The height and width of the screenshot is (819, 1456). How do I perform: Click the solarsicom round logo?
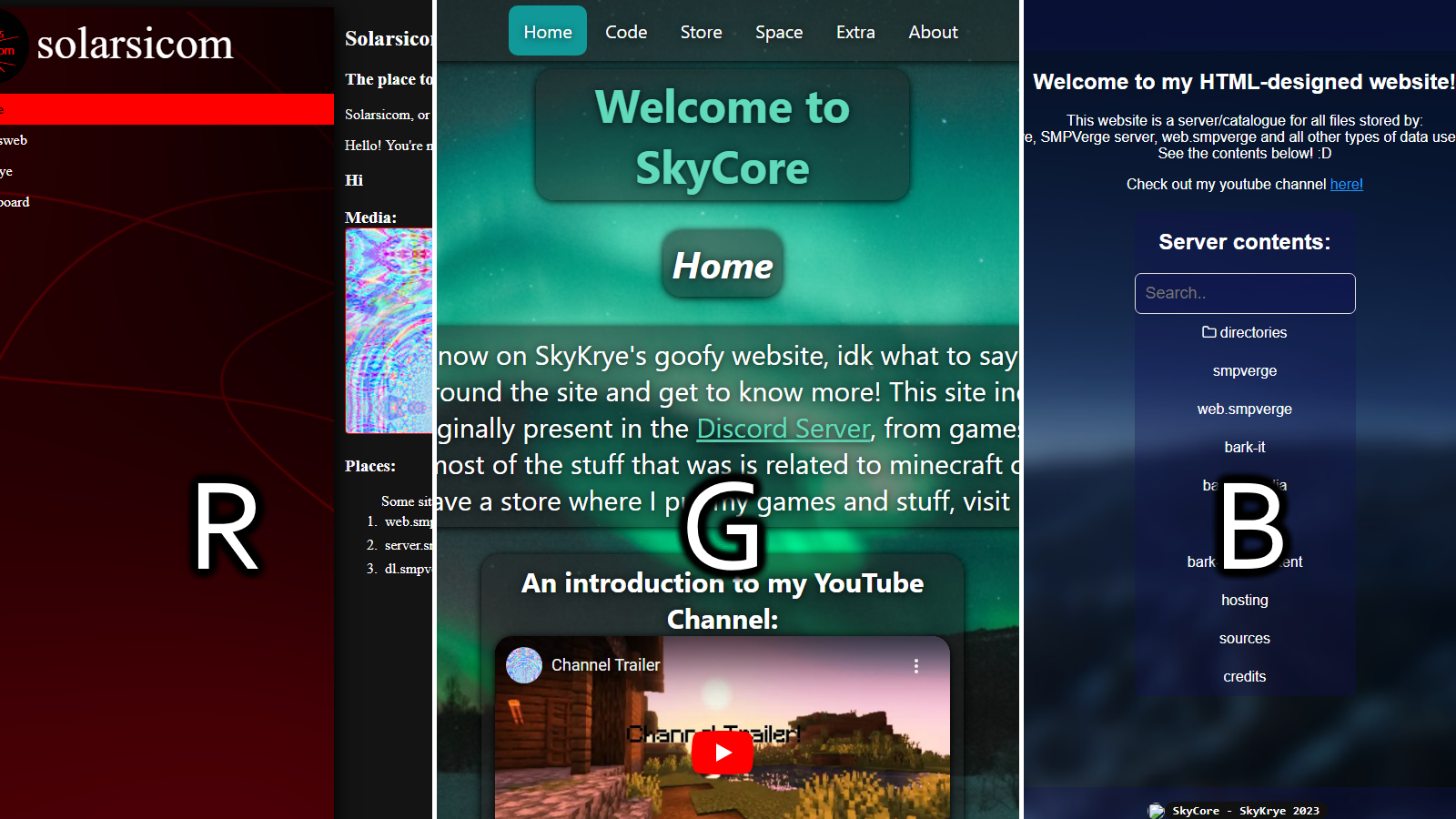click(x=11, y=45)
